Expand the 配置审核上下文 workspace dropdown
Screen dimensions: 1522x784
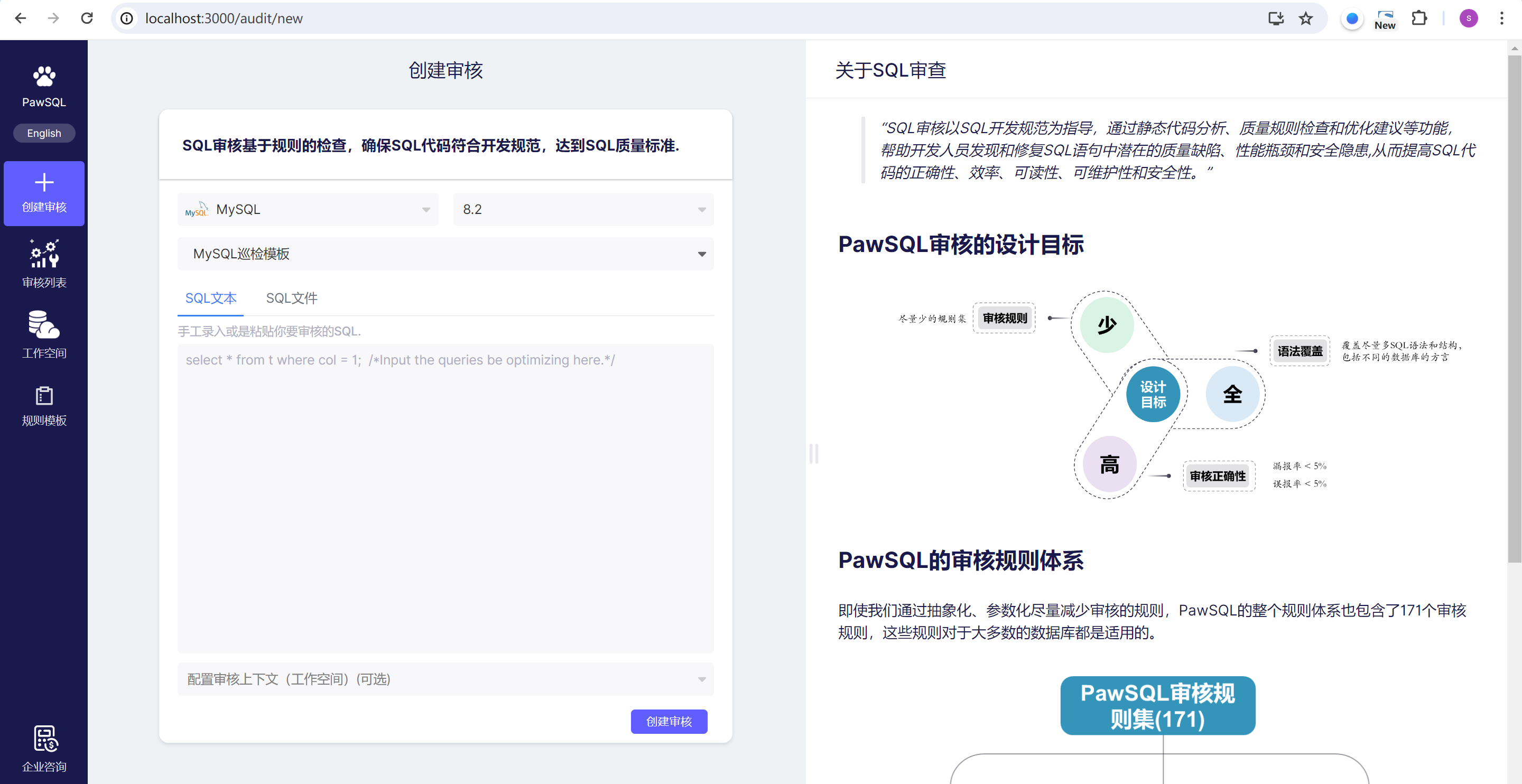445,679
